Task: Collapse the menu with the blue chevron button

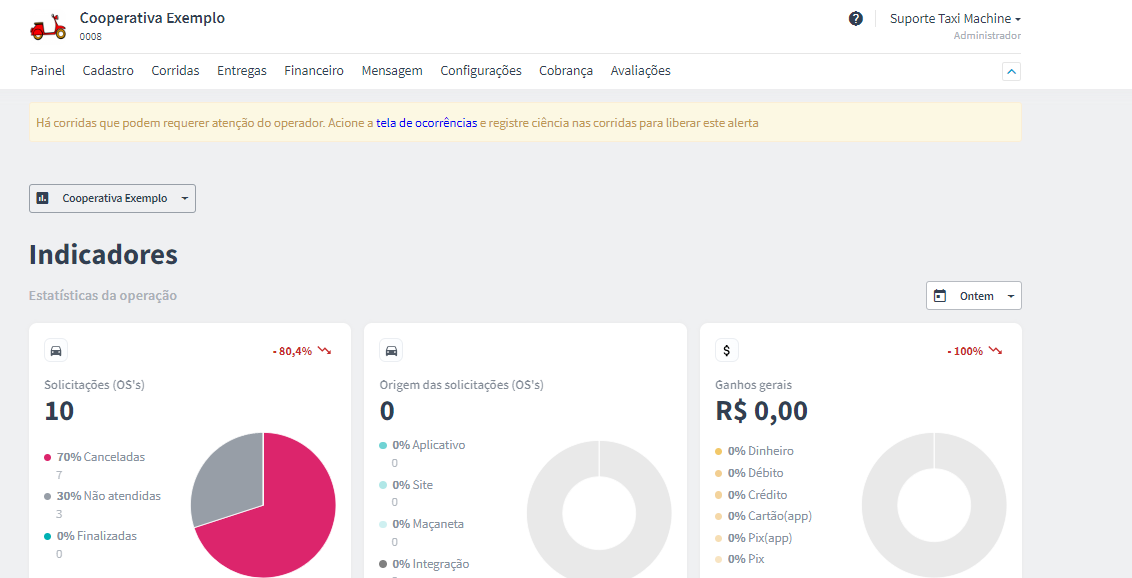Action: [x=1011, y=71]
